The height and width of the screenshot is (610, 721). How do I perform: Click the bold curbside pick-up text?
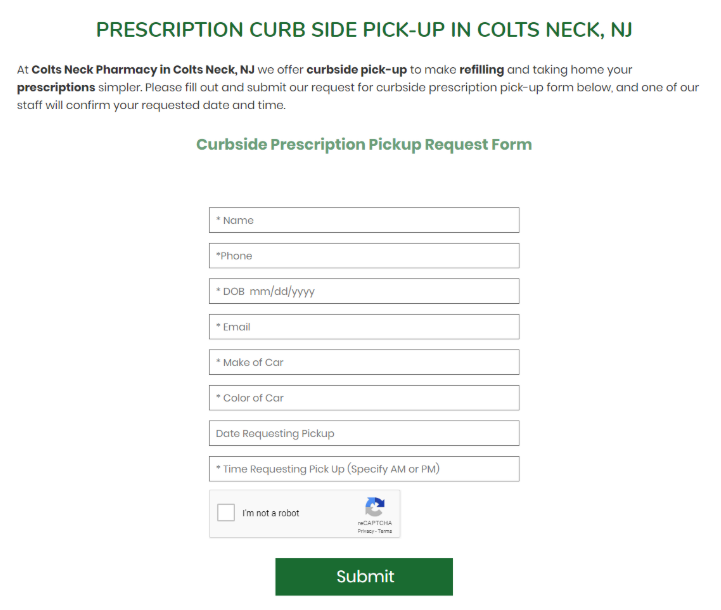(357, 70)
